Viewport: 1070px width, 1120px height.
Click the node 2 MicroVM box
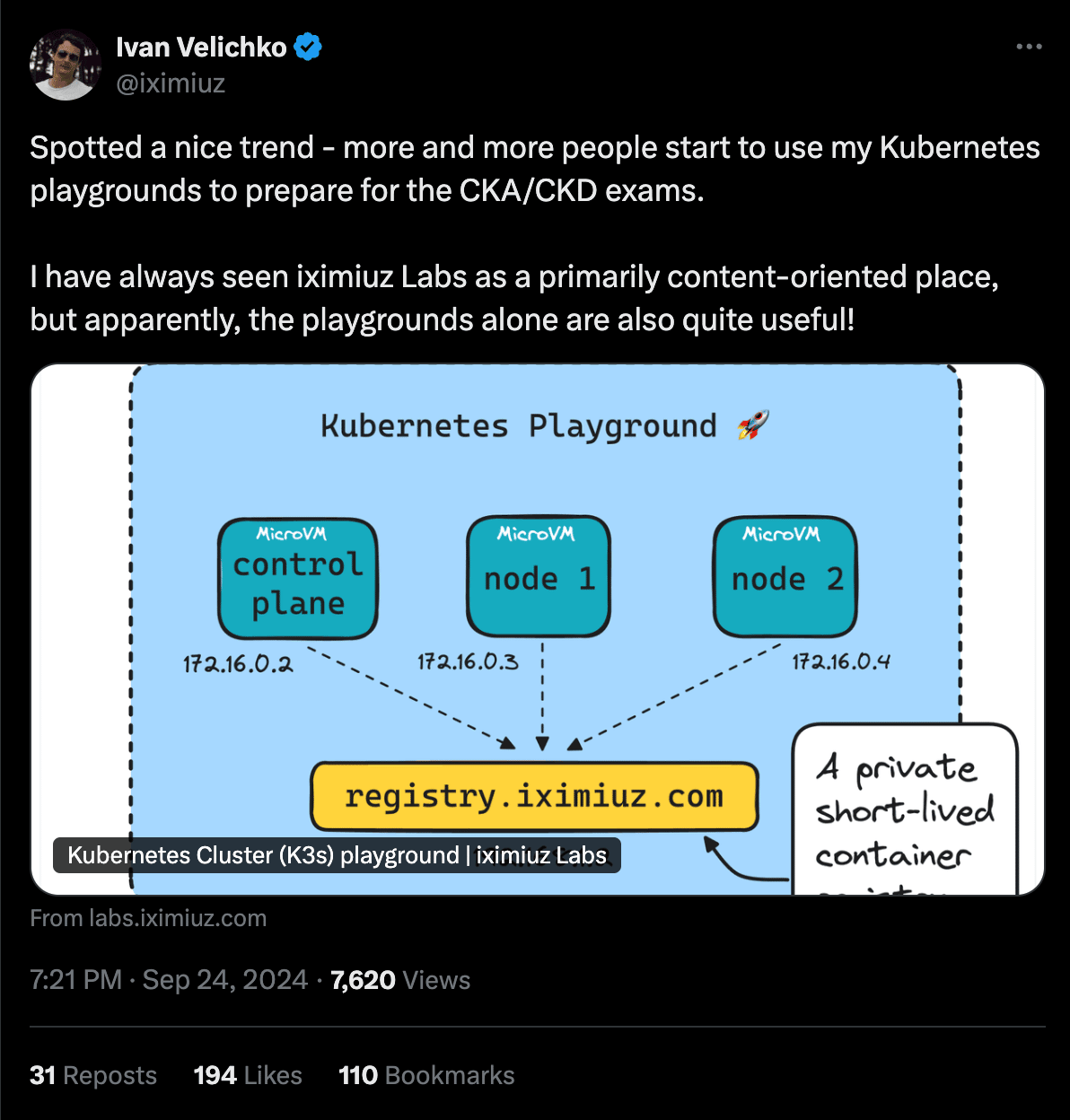tap(785, 576)
